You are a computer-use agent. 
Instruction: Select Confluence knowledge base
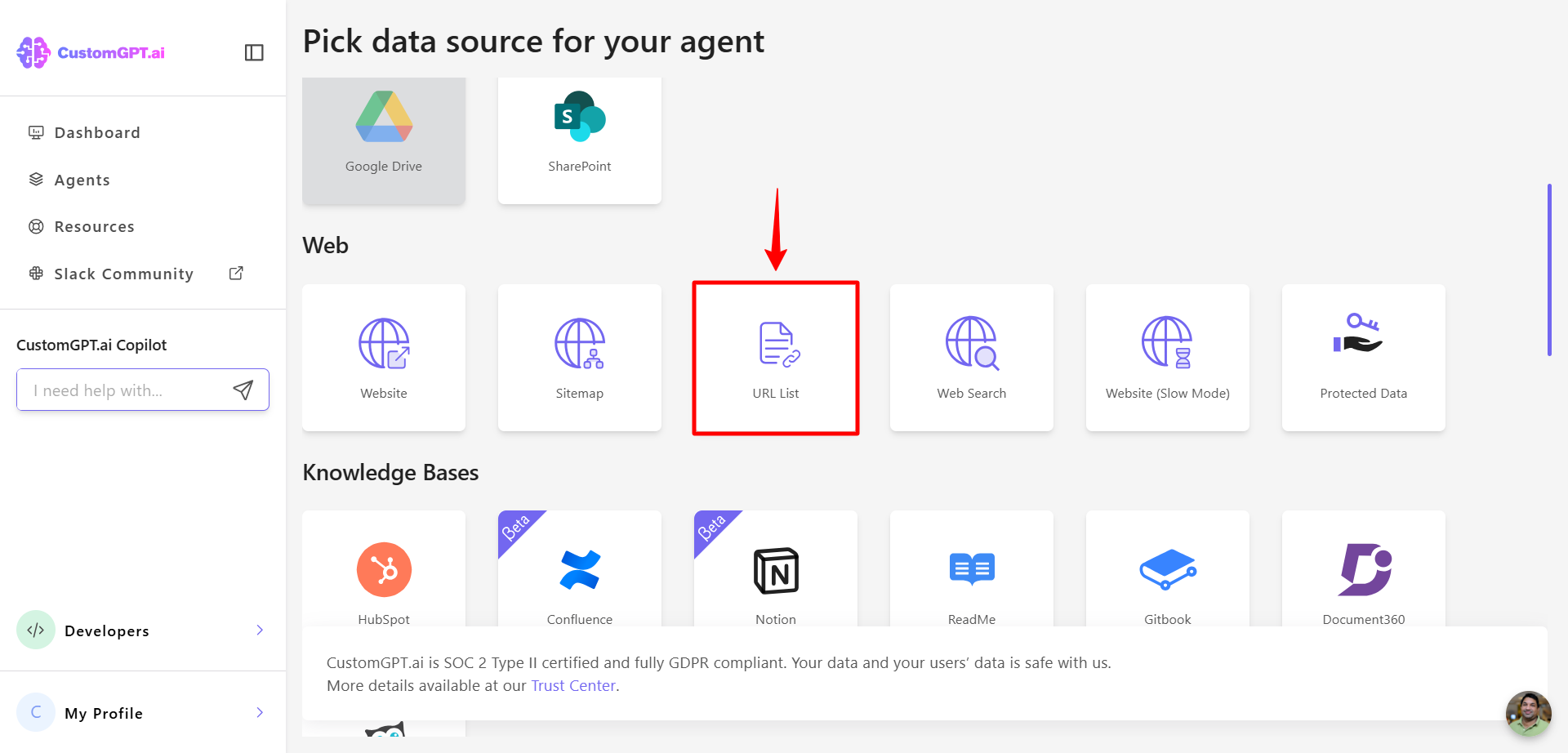[580, 569]
